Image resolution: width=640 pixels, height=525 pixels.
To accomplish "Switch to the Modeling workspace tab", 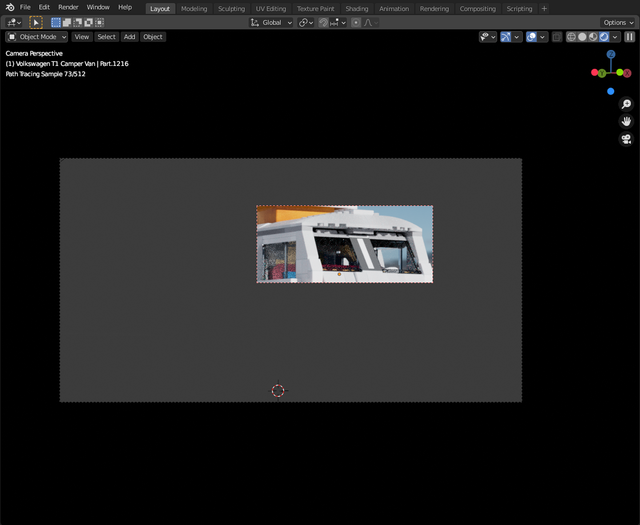I will [194, 9].
